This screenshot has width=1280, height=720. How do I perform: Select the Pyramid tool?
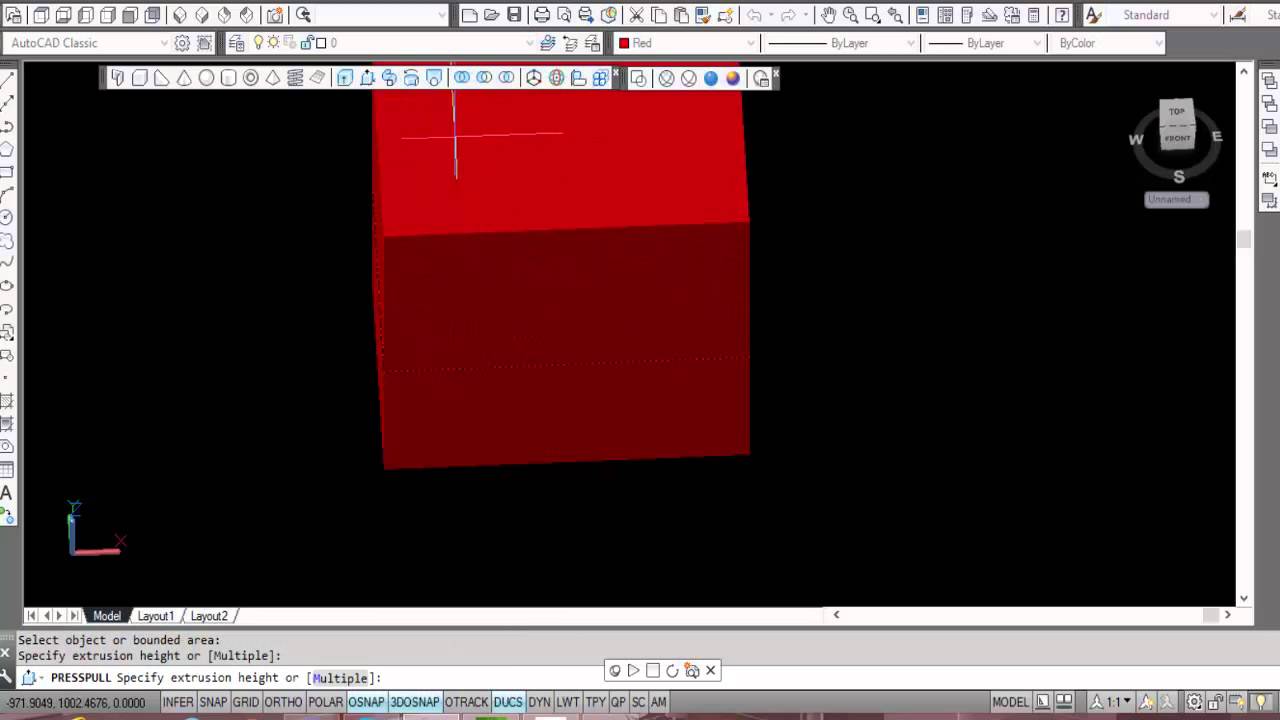pyautogui.click(x=272, y=78)
